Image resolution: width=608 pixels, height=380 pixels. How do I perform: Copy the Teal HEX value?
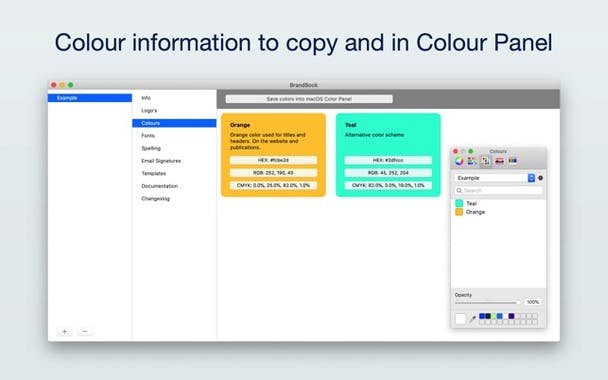[388, 160]
